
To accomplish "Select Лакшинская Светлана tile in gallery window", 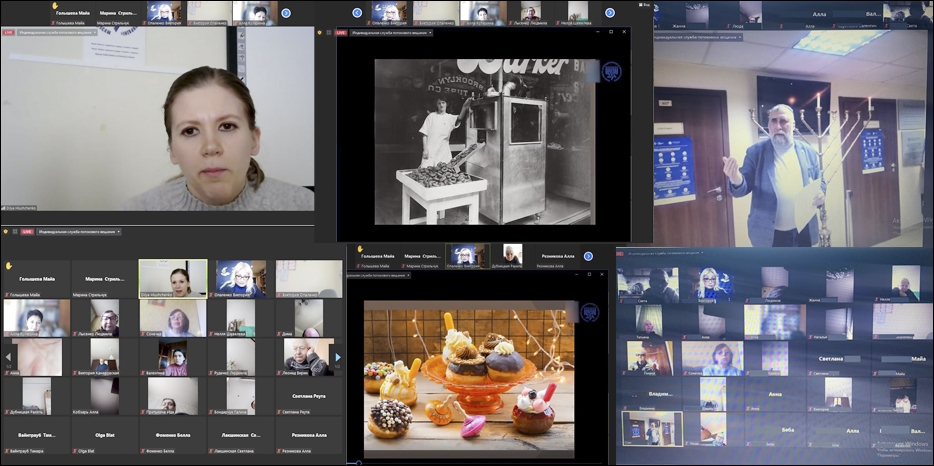I will [x=241, y=436].
